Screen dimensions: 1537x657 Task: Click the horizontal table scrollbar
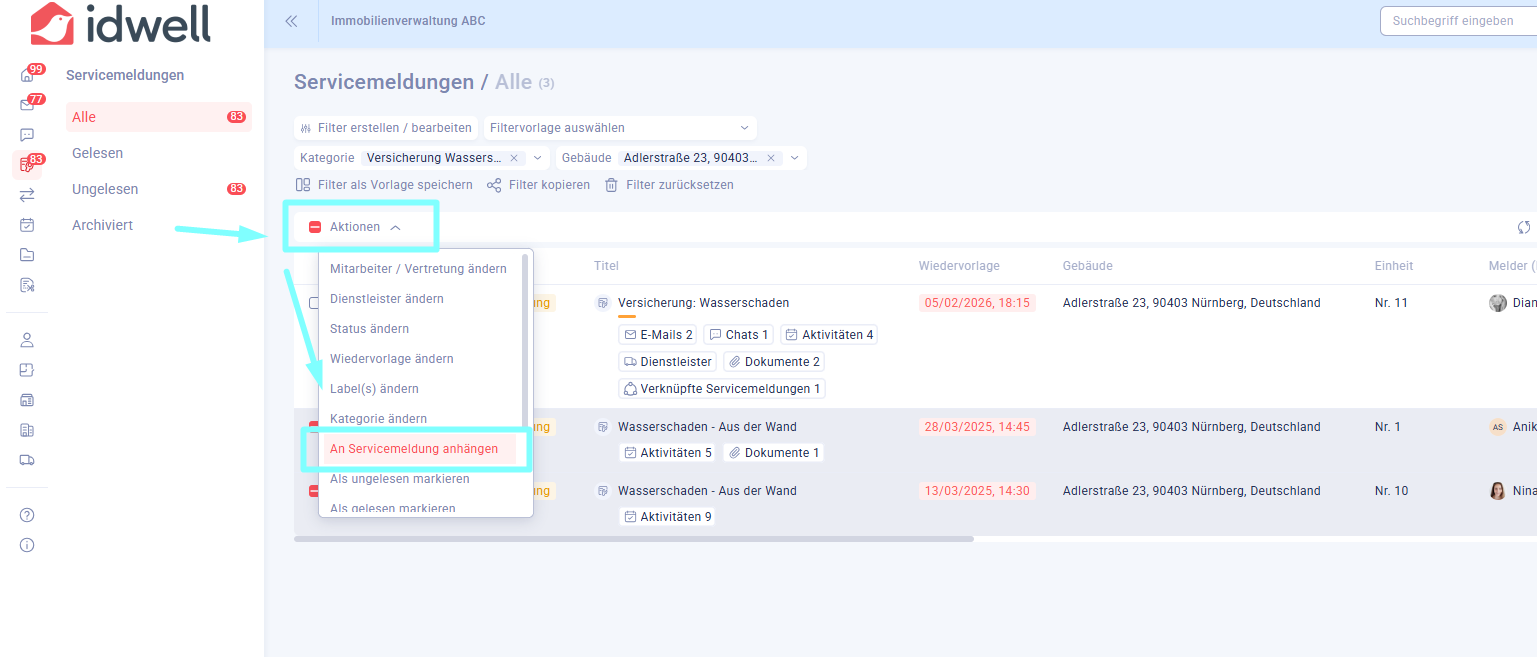(x=633, y=539)
